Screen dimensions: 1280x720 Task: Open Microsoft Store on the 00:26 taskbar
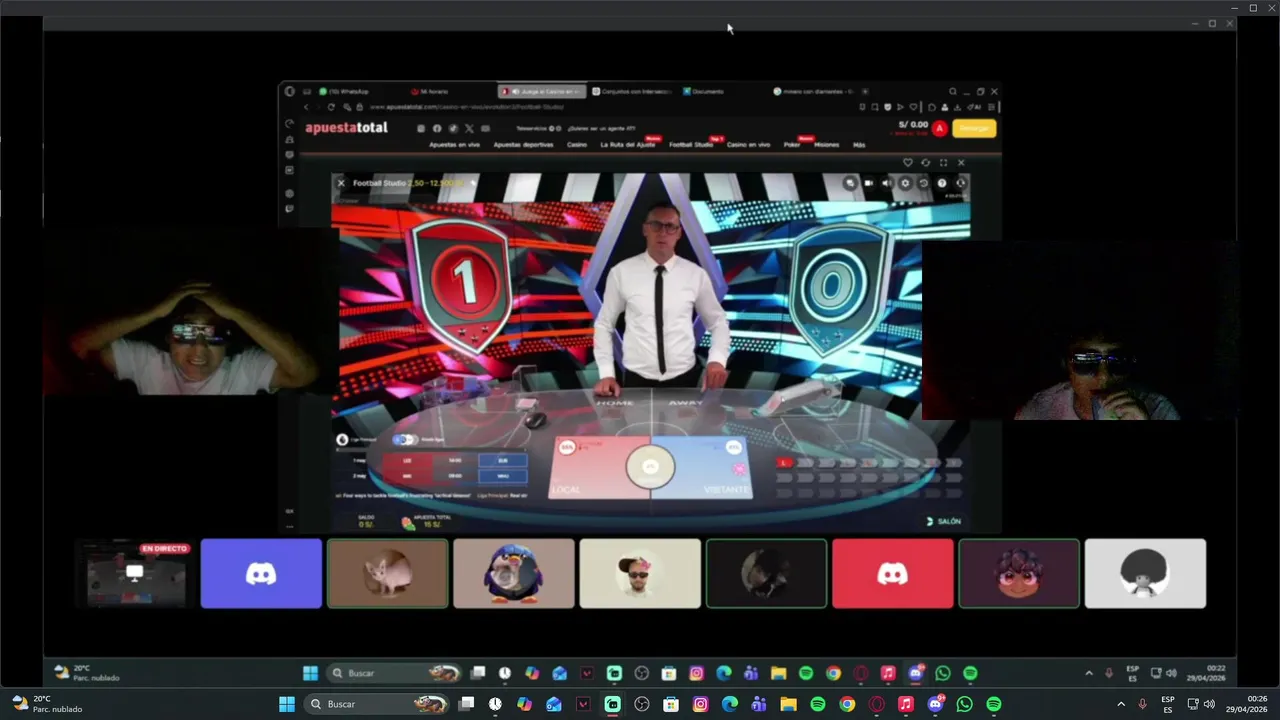pos(671,704)
